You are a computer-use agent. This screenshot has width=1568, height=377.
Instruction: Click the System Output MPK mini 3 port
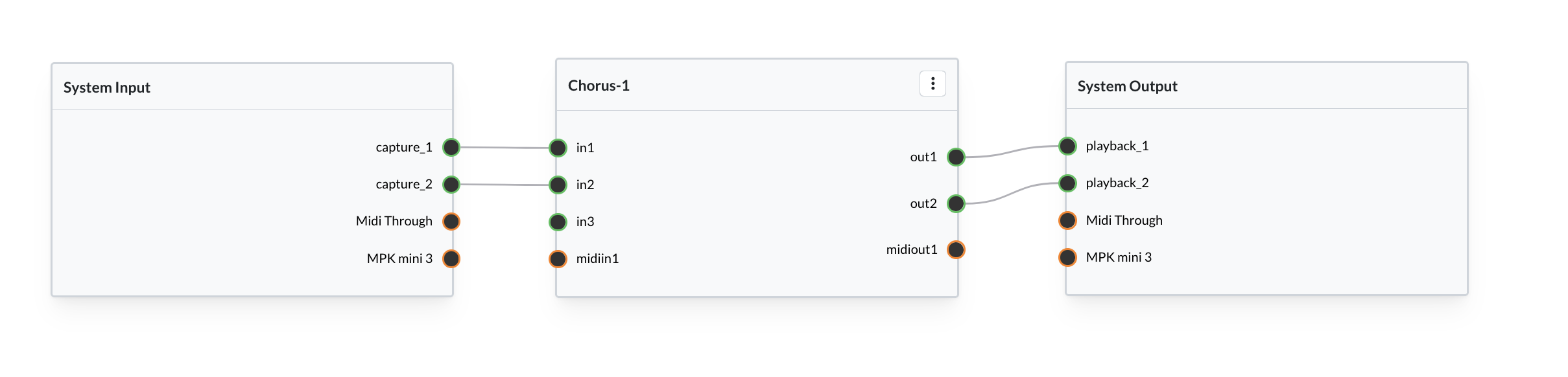[1067, 257]
